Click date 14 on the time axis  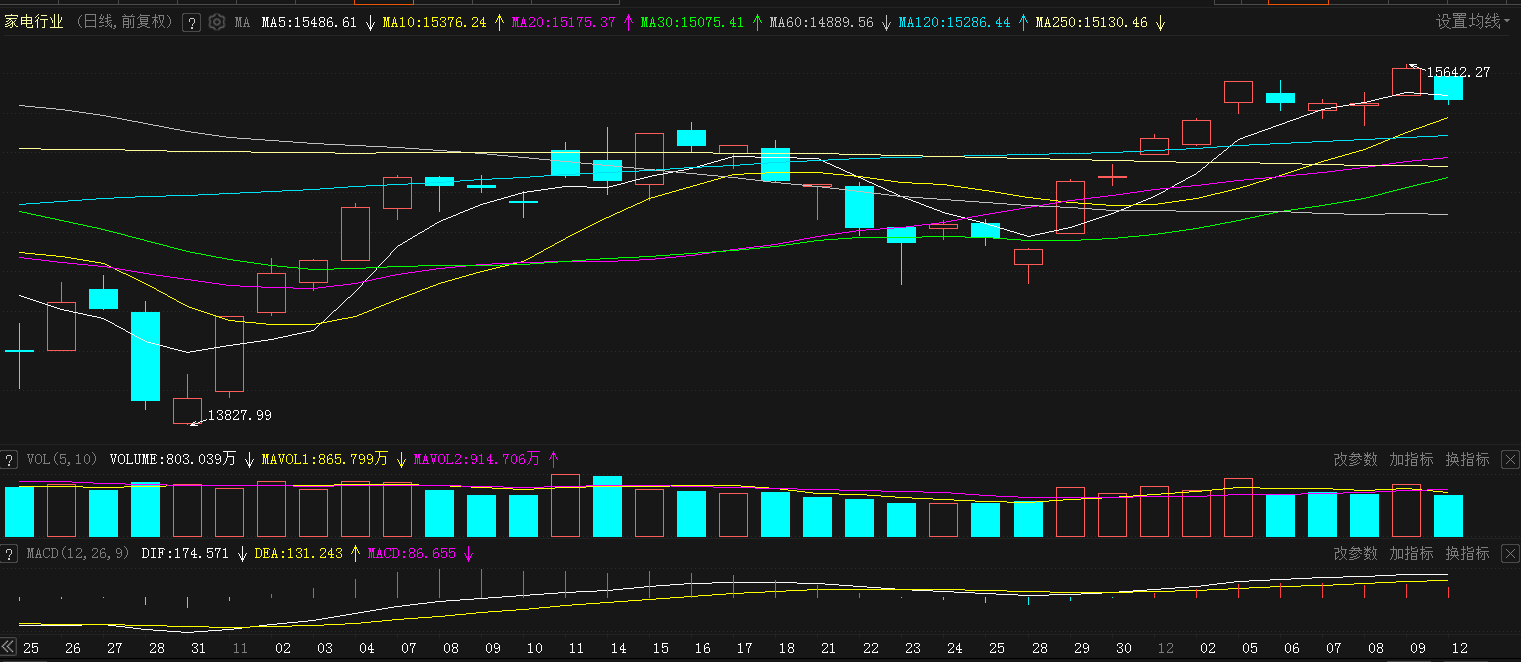pyautogui.click(x=618, y=648)
